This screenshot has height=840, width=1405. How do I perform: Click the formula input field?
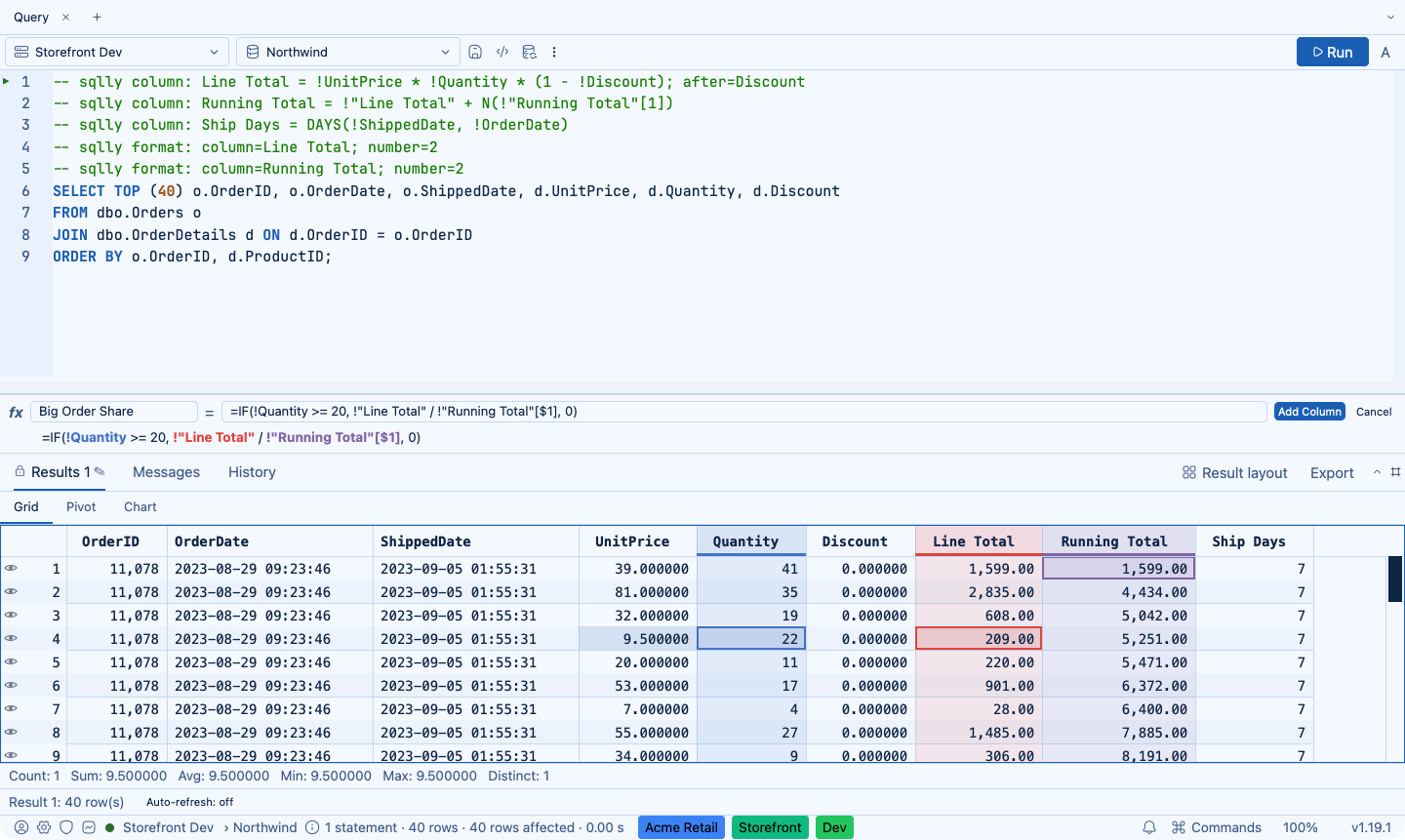tap(744, 412)
